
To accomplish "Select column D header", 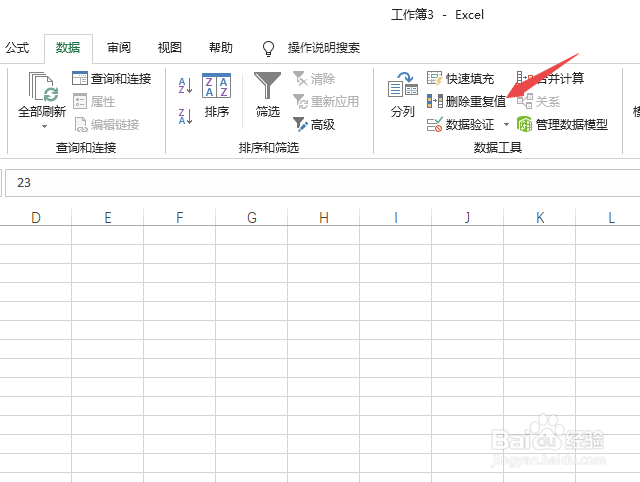I will [36, 217].
